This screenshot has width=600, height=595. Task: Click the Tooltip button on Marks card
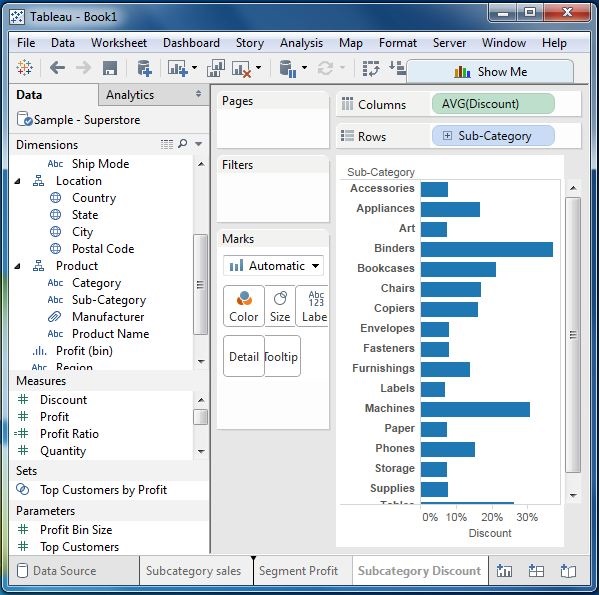(281, 357)
